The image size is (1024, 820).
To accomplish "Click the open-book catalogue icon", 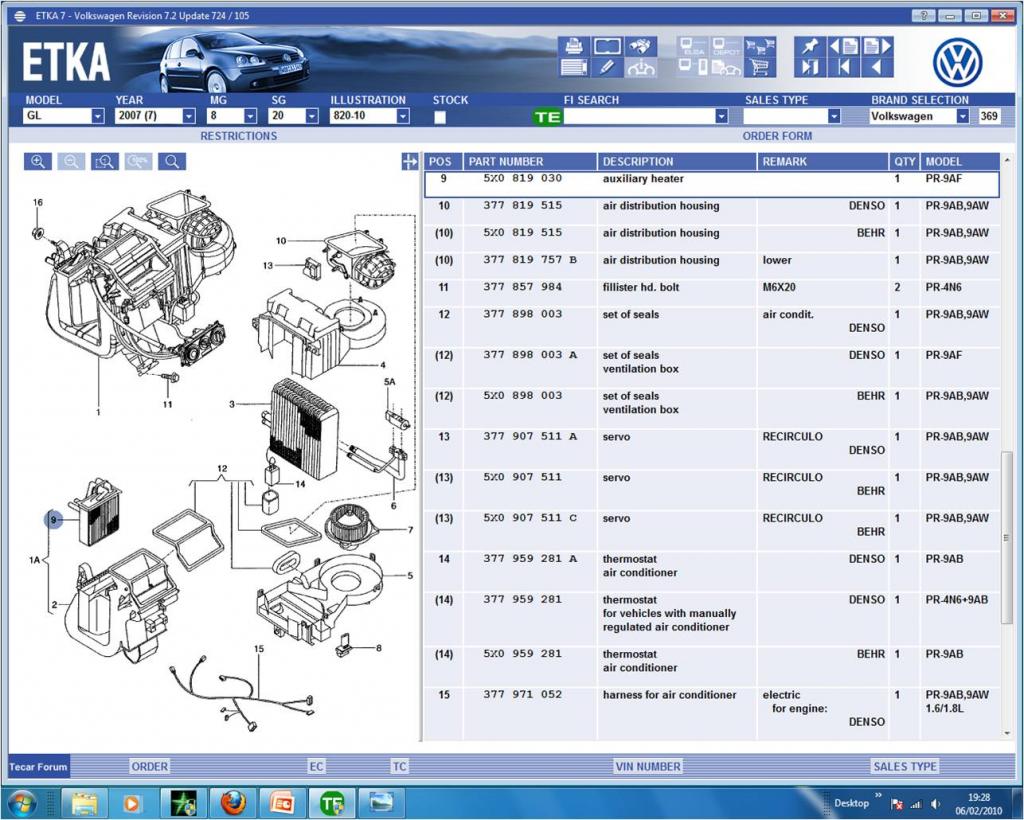I will [x=607, y=46].
